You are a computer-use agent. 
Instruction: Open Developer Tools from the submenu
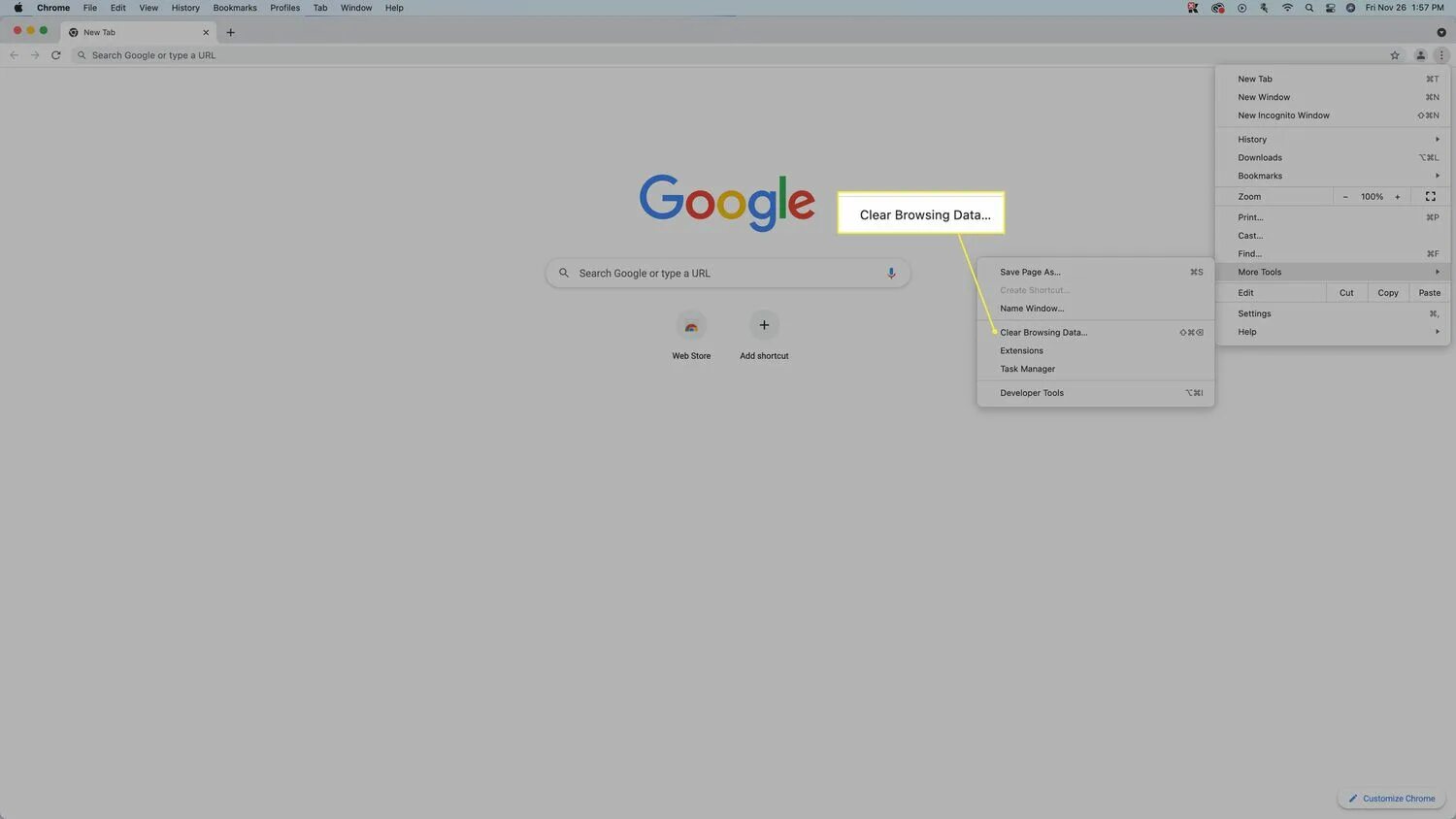click(1096, 393)
